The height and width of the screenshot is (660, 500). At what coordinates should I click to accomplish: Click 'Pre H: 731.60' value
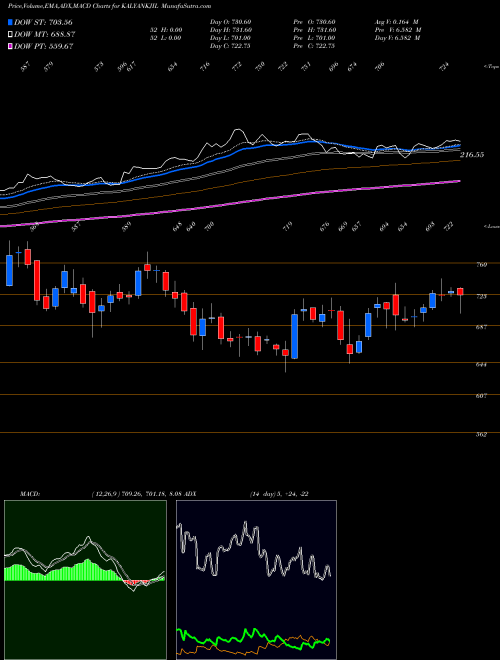click(x=314, y=30)
